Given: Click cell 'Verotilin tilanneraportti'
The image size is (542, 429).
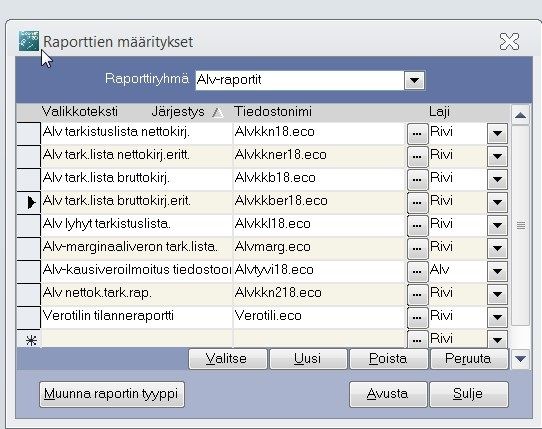Looking at the screenshot, I should pos(137,317).
